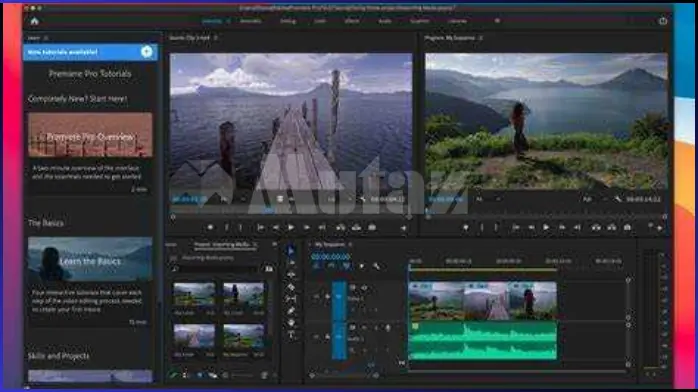Play the clip in Source monitor

(x=291, y=227)
